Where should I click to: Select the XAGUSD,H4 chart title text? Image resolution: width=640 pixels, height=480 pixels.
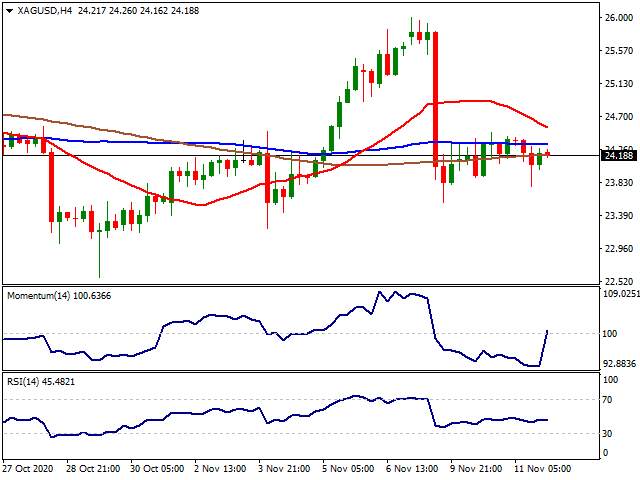[x=45, y=11]
